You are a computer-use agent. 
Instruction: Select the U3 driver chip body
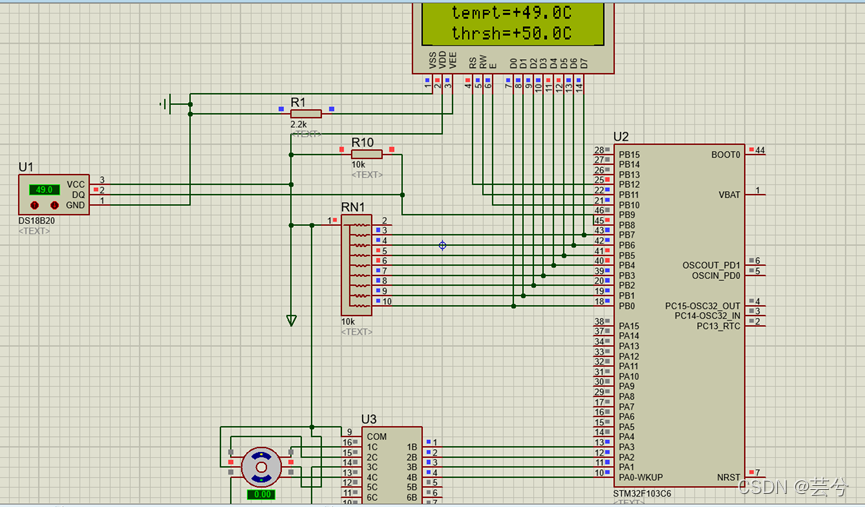[x=392, y=466]
